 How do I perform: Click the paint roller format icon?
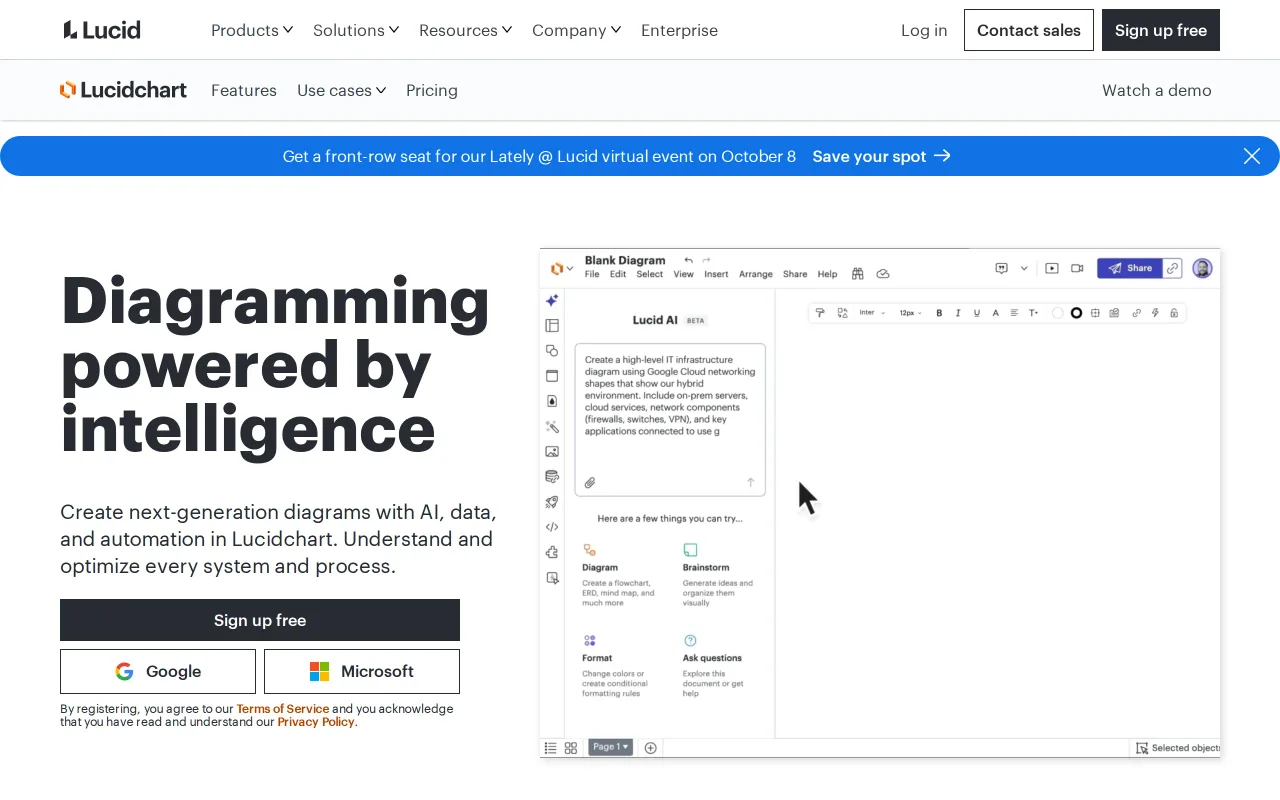820,313
